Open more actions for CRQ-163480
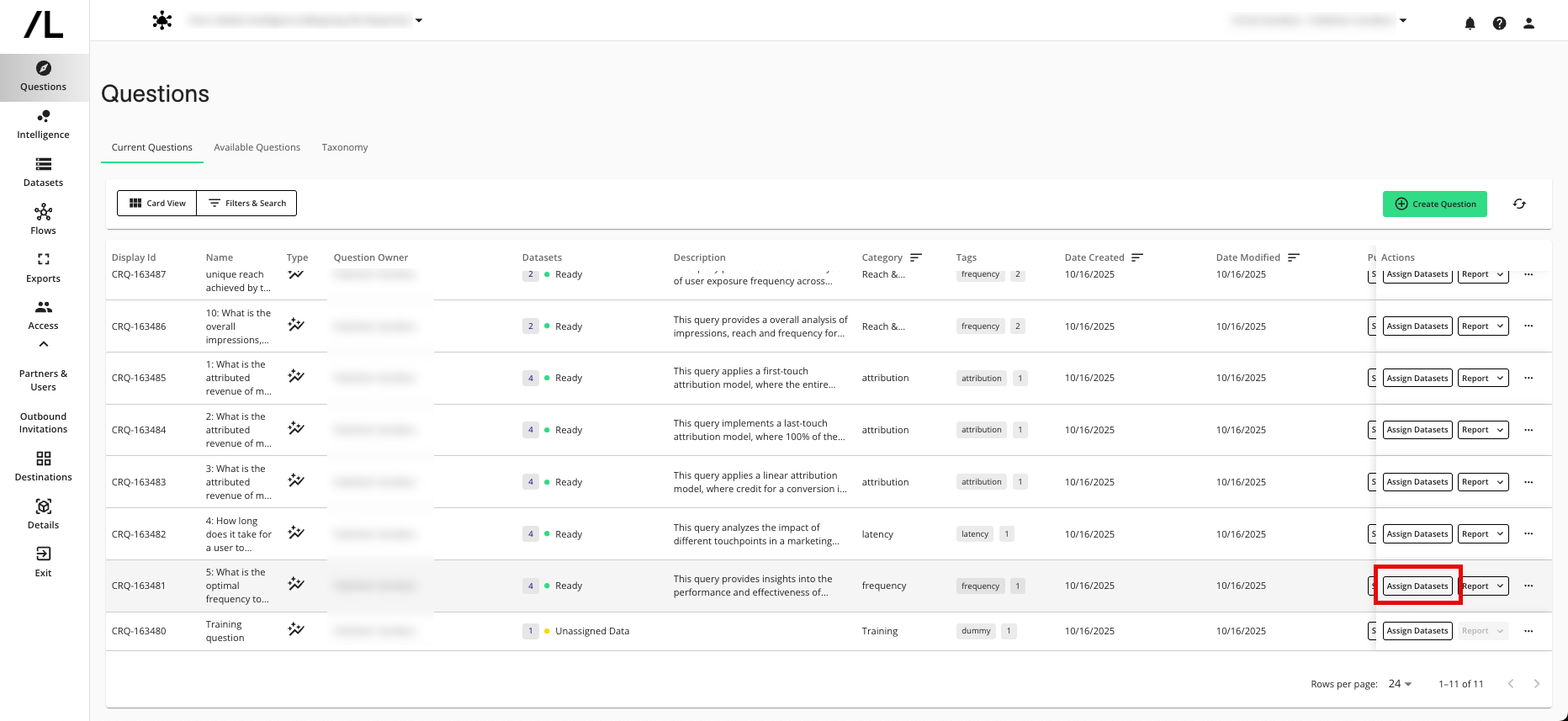This screenshot has height=721, width=1568. click(1528, 631)
